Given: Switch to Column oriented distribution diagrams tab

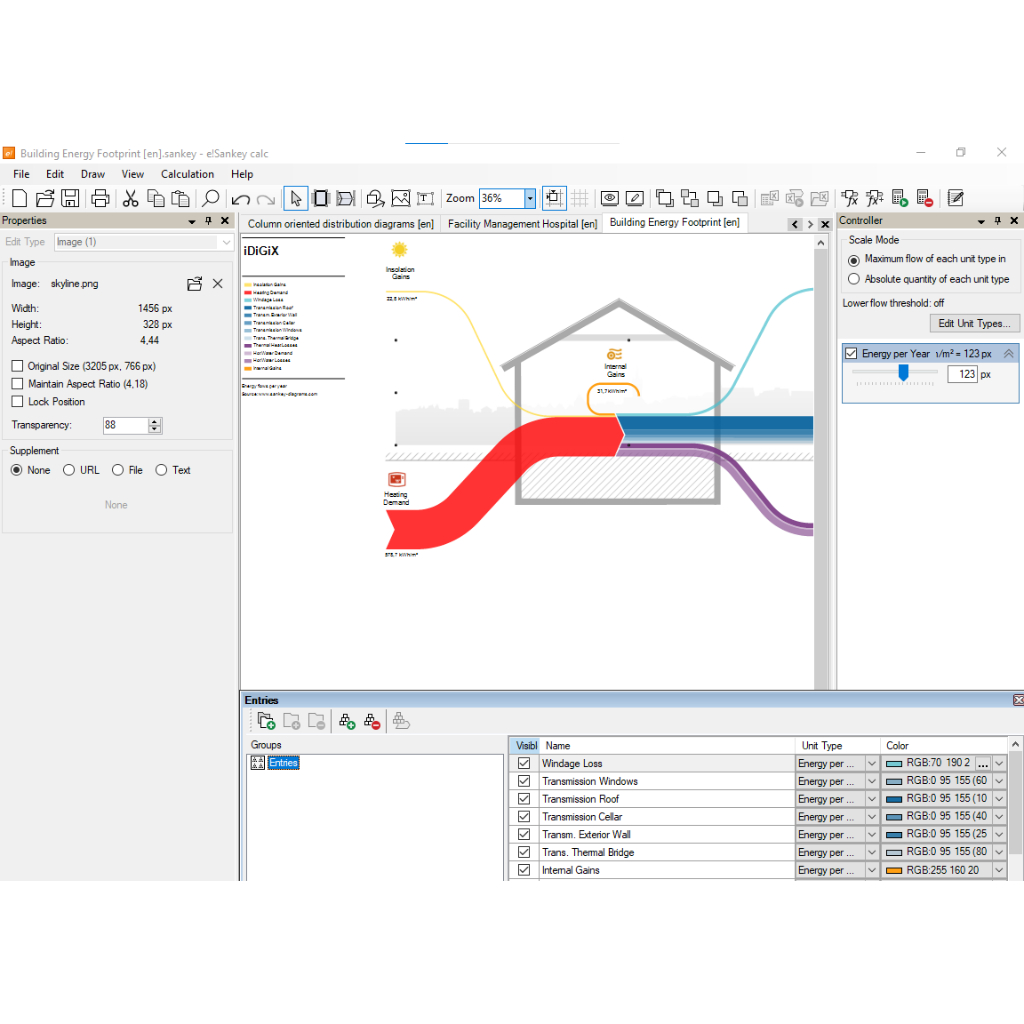Looking at the screenshot, I should [340, 224].
